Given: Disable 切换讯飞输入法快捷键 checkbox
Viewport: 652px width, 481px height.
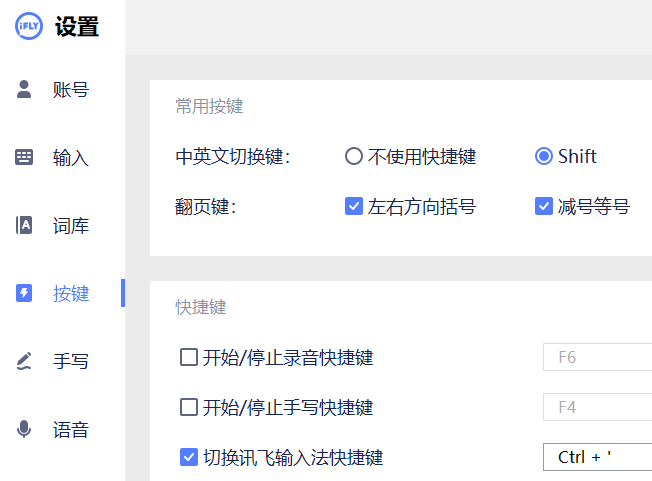Looking at the screenshot, I should 188,457.
